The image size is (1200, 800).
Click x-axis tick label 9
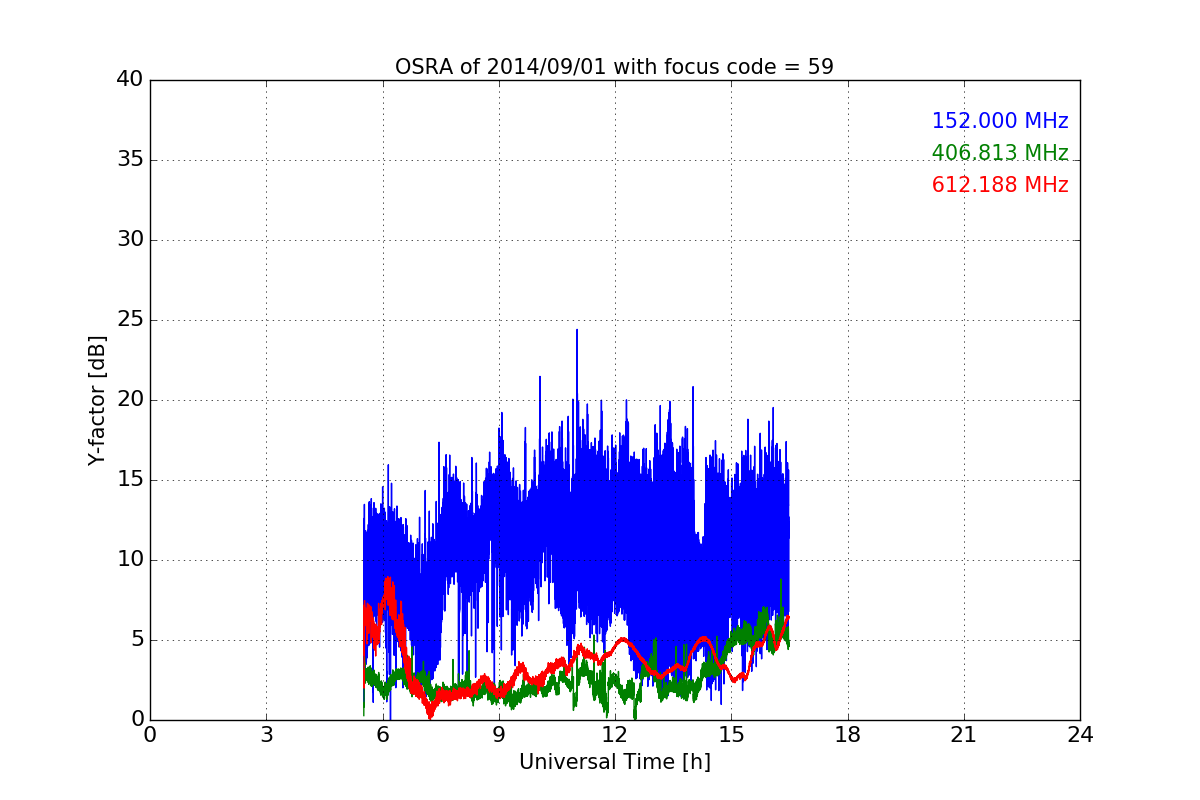[499, 734]
